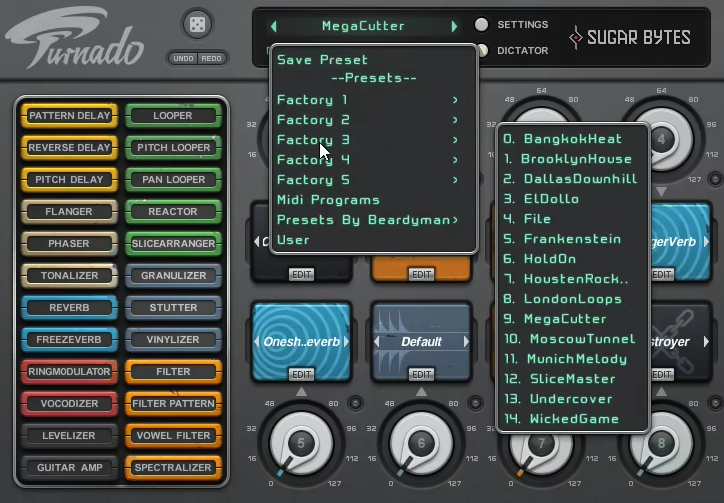Select previous preset on Default slot
Image resolution: width=724 pixels, height=503 pixels.
click(377, 342)
